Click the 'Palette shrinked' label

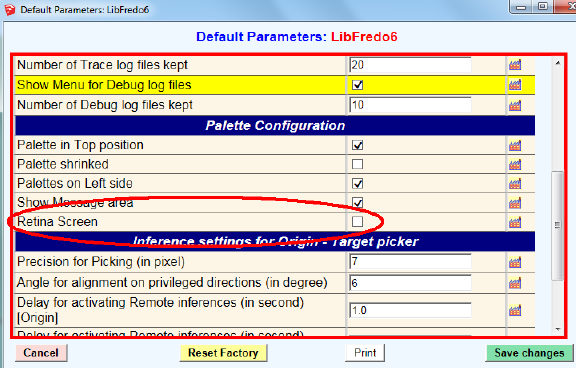(63, 164)
